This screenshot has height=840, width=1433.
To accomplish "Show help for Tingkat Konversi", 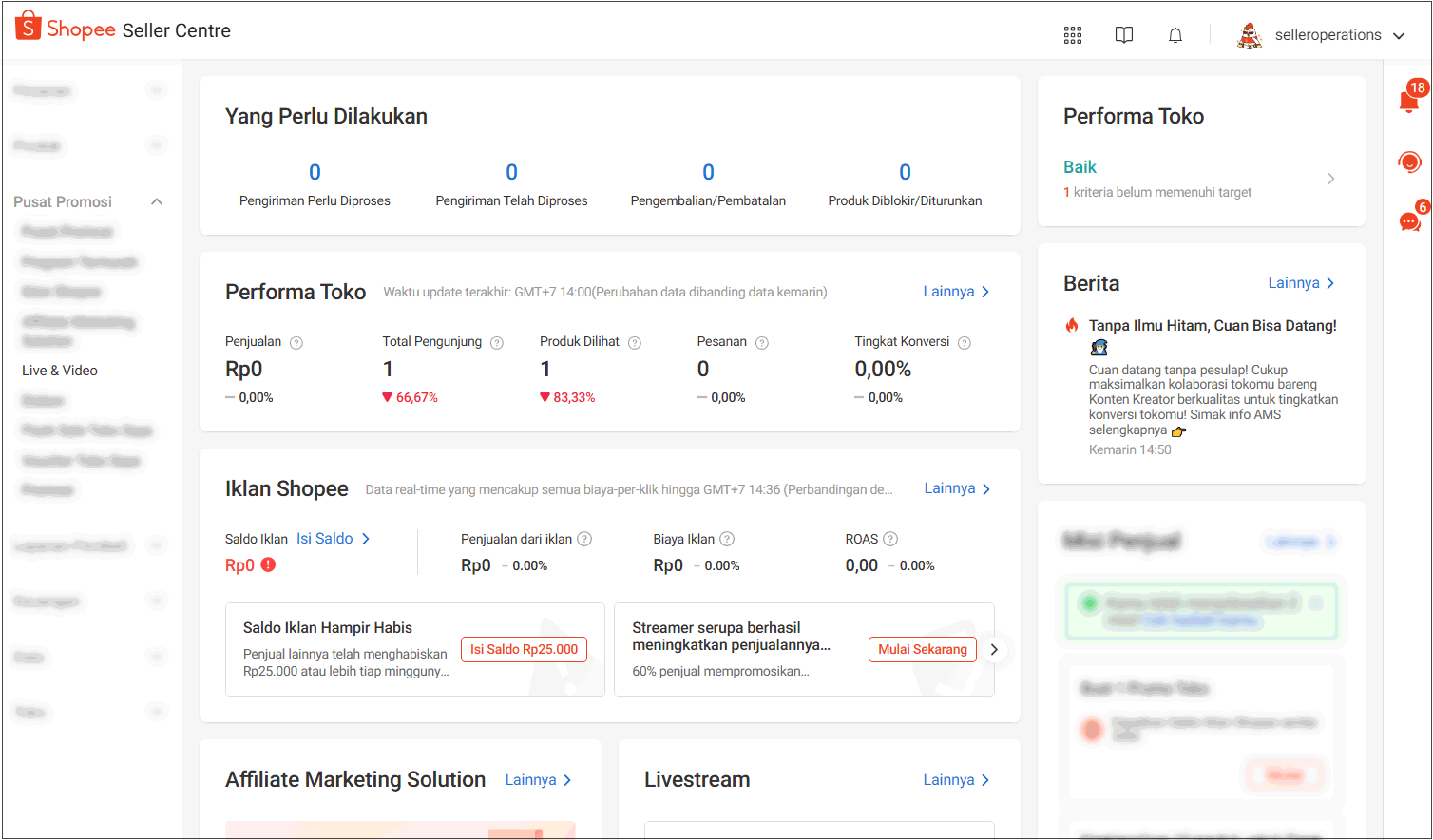I will point(965,343).
